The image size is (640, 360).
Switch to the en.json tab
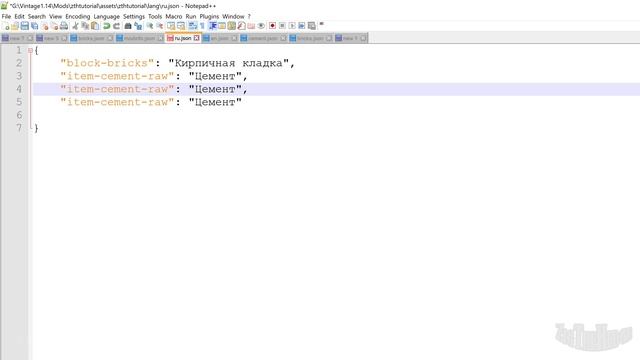(220, 38)
